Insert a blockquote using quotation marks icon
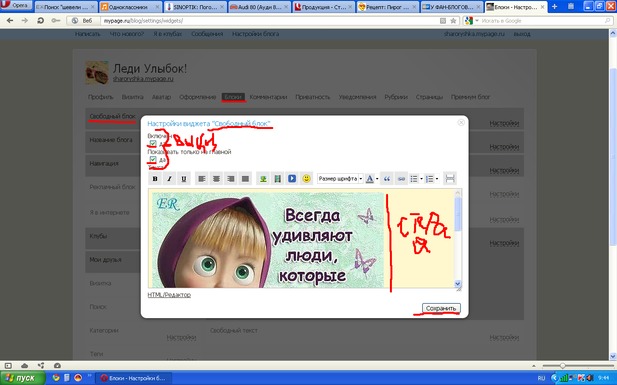This screenshot has width=617, height=385. (387, 179)
